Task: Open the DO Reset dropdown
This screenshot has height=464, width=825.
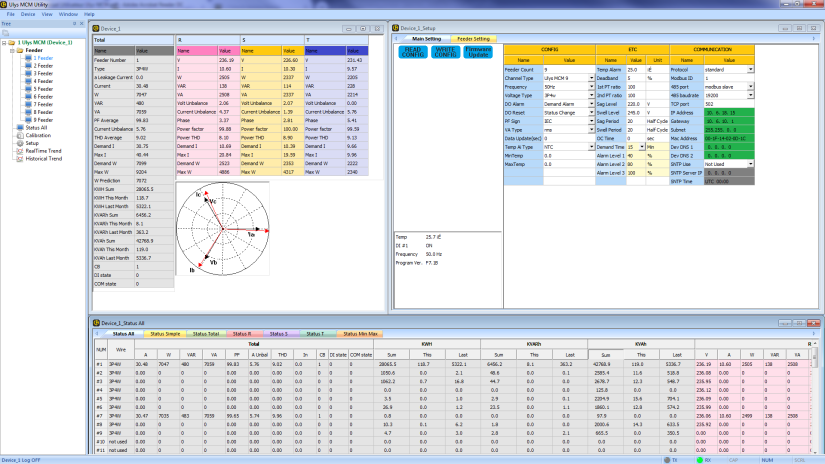Action: (x=591, y=113)
